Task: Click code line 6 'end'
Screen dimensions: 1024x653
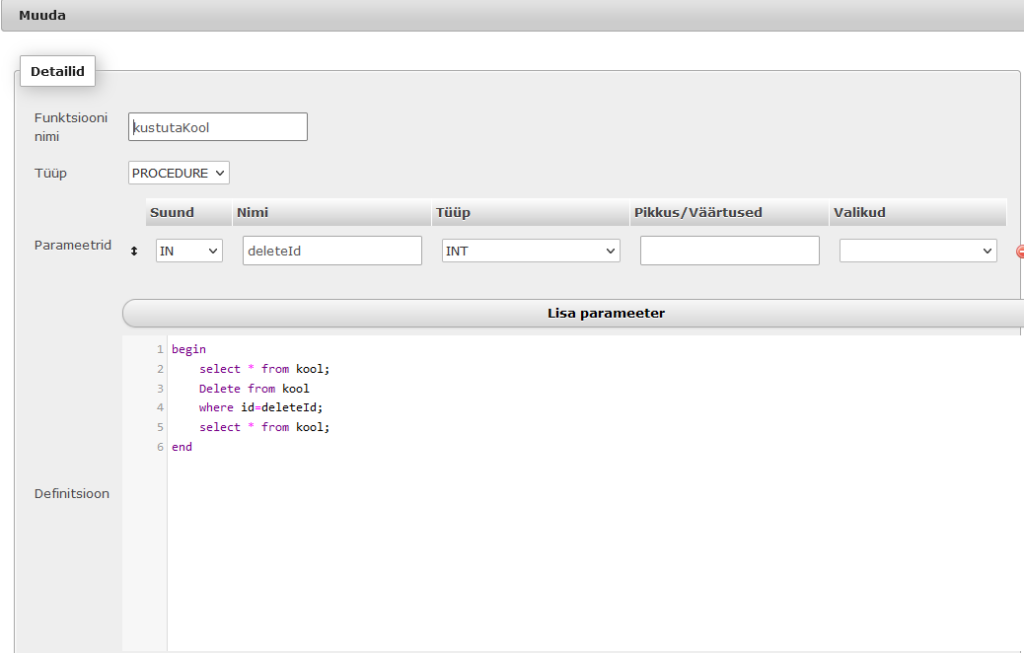Action: point(182,447)
